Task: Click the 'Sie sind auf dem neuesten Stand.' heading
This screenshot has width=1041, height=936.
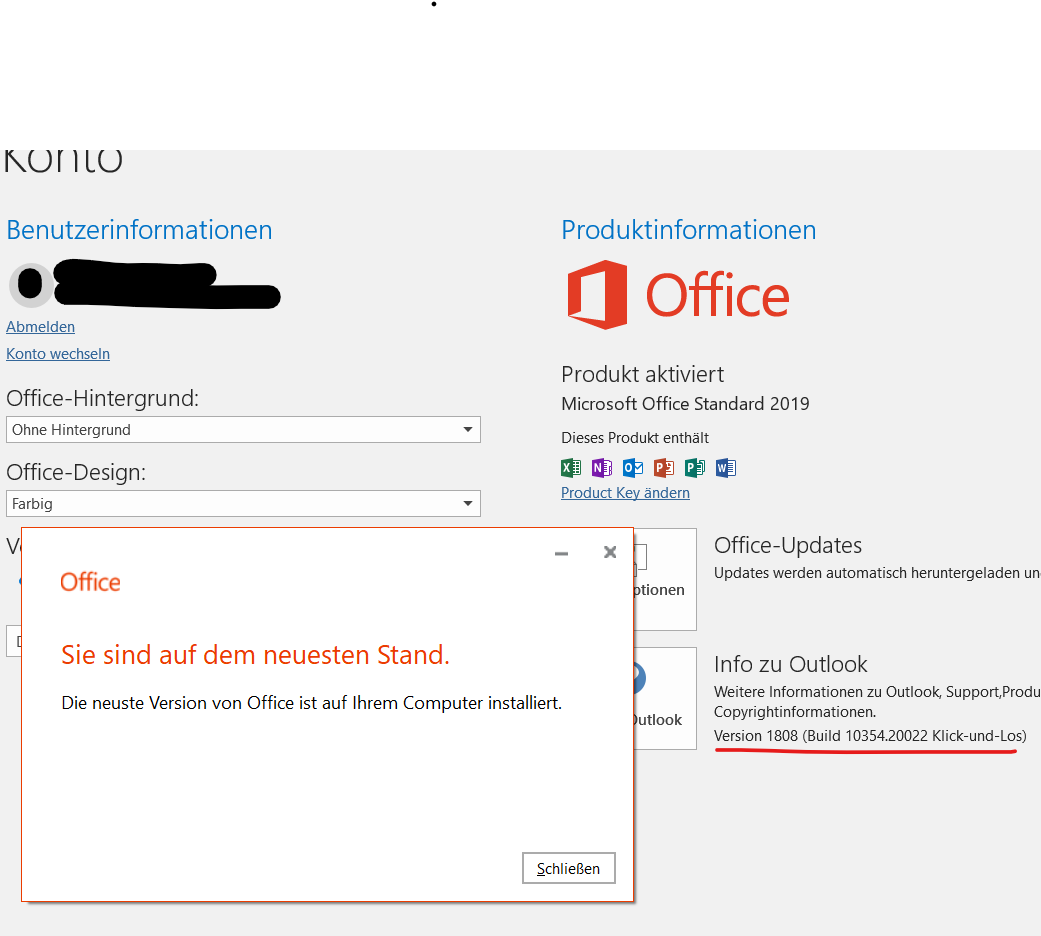Action: [x=256, y=655]
